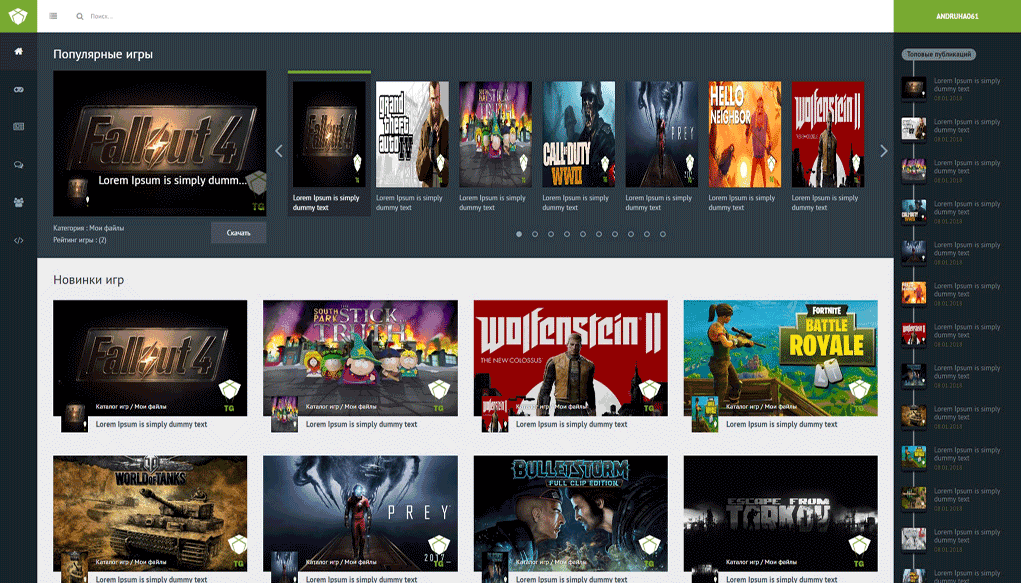This screenshot has height=583, width=1021.
Task: Open top publication with Call of Duty thumbnail
Action: tap(914, 212)
